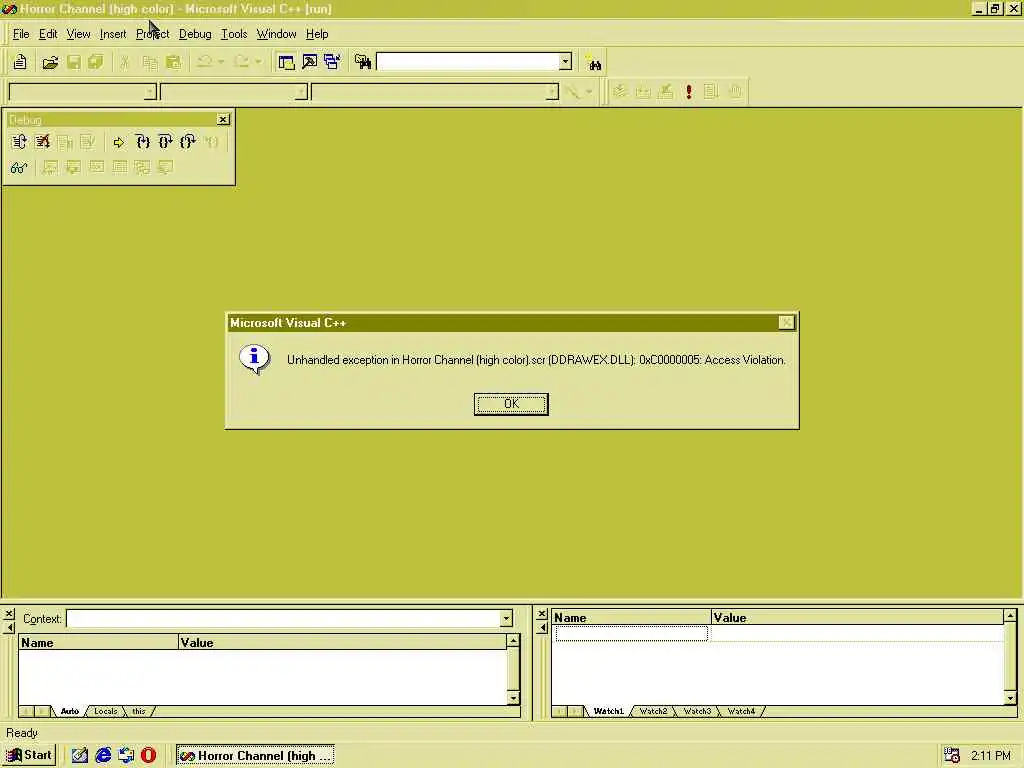Click the Windows Start button
This screenshot has width=1024, height=768.
pos(29,756)
